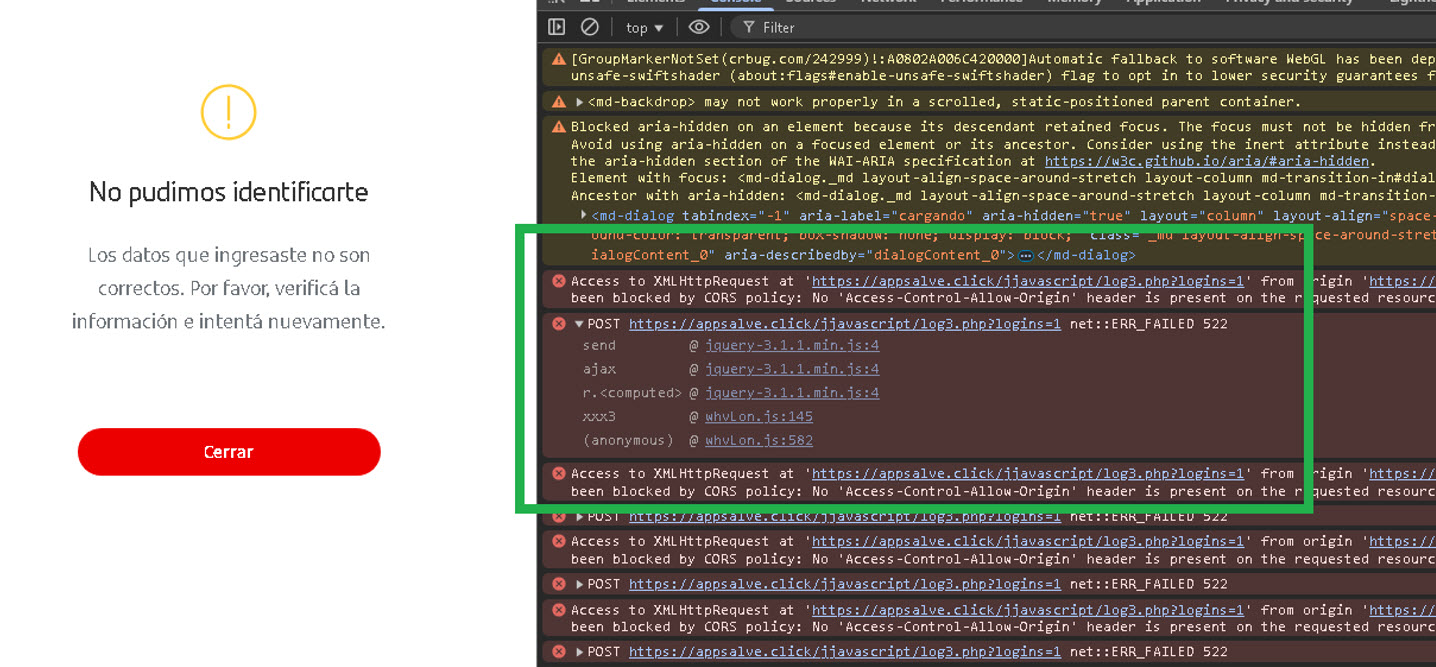
Task: Click the yellow exclamation icon above the error text
Action: point(229,113)
